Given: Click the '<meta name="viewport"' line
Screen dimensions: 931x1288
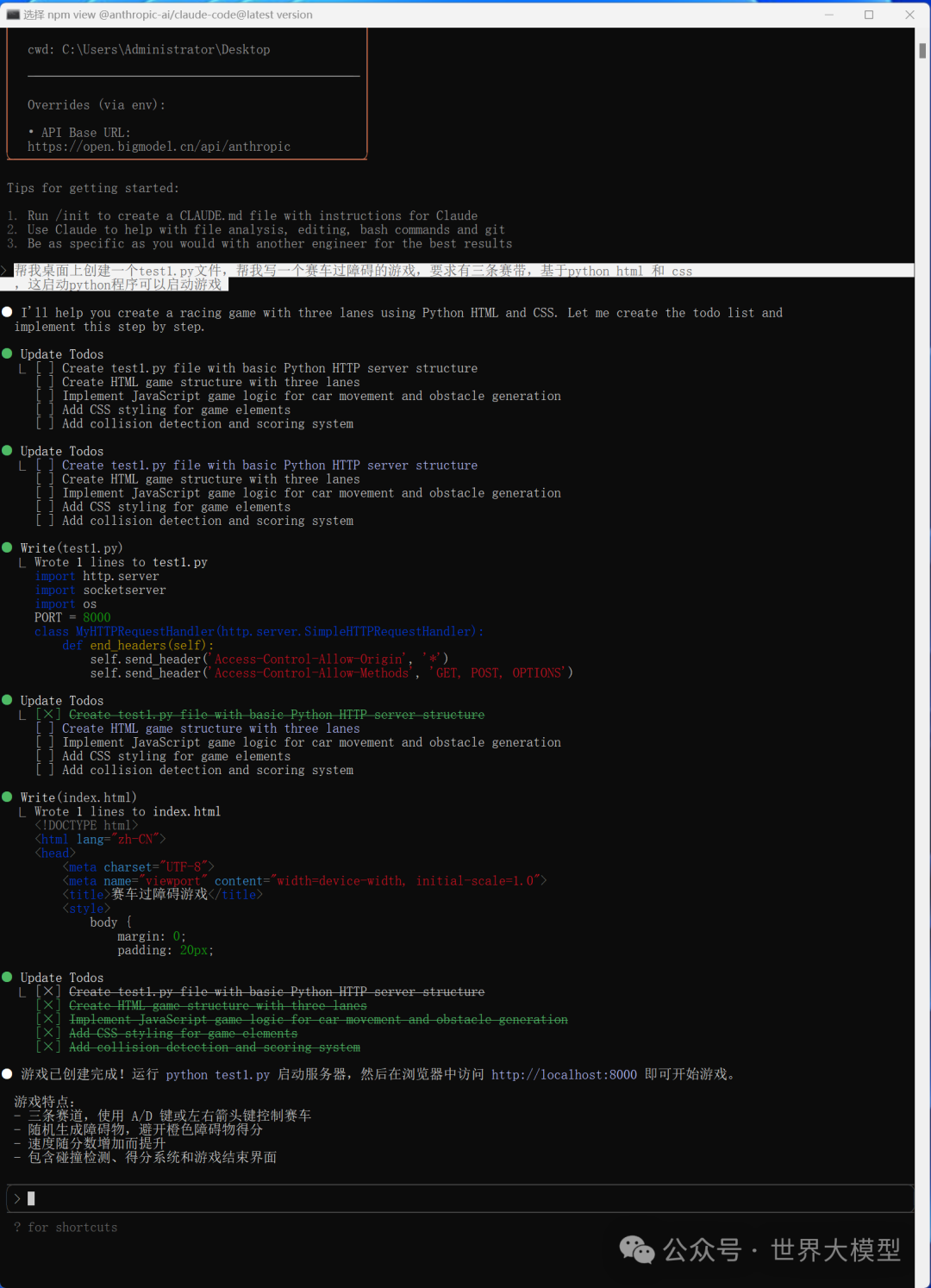Looking at the screenshot, I should pos(304,880).
